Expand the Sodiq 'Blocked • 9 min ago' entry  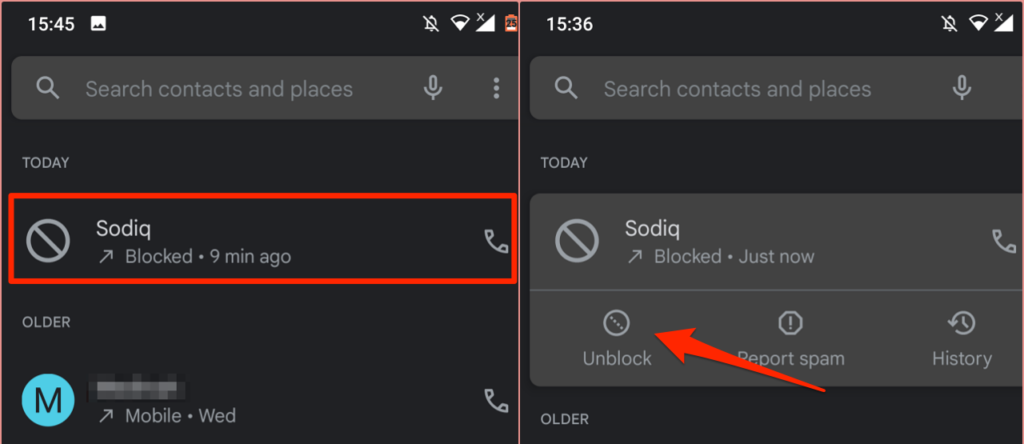[x=263, y=238]
